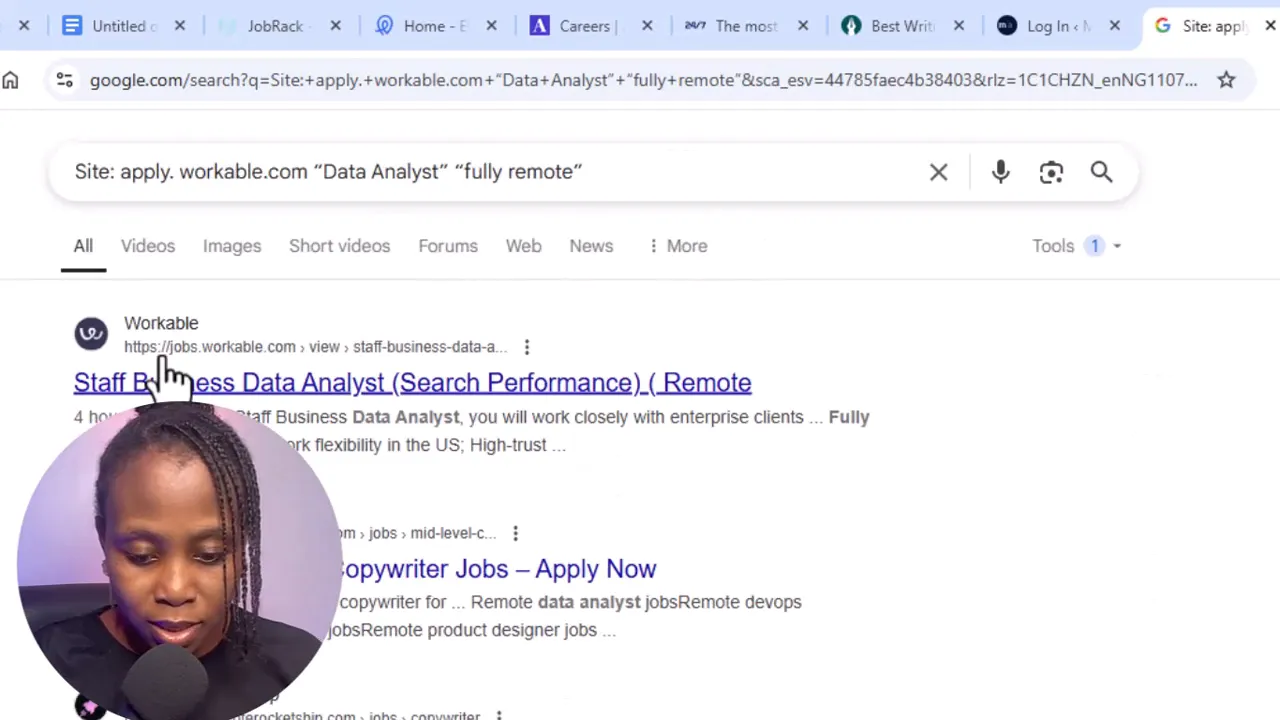Viewport: 1280px width, 720px height.
Task: Expand the More search filters menu
Action: (677, 246)
